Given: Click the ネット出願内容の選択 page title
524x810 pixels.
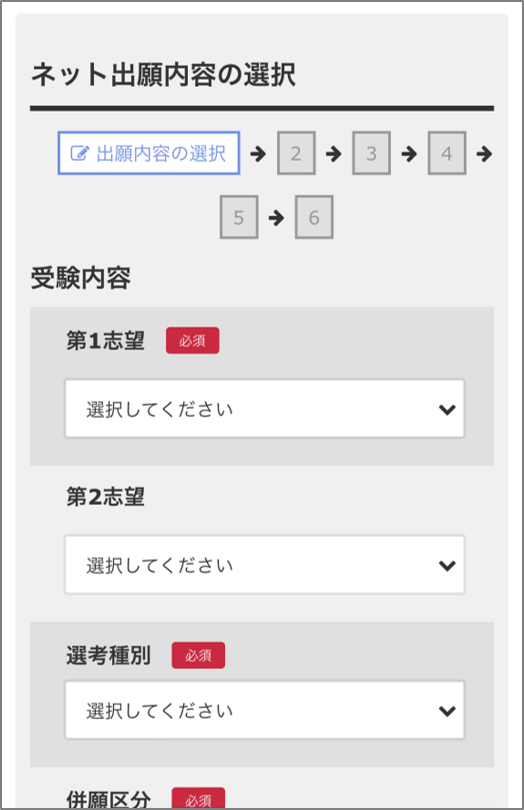Looking at the screenshot, I should pyautogui.click(x=163, y=75).
